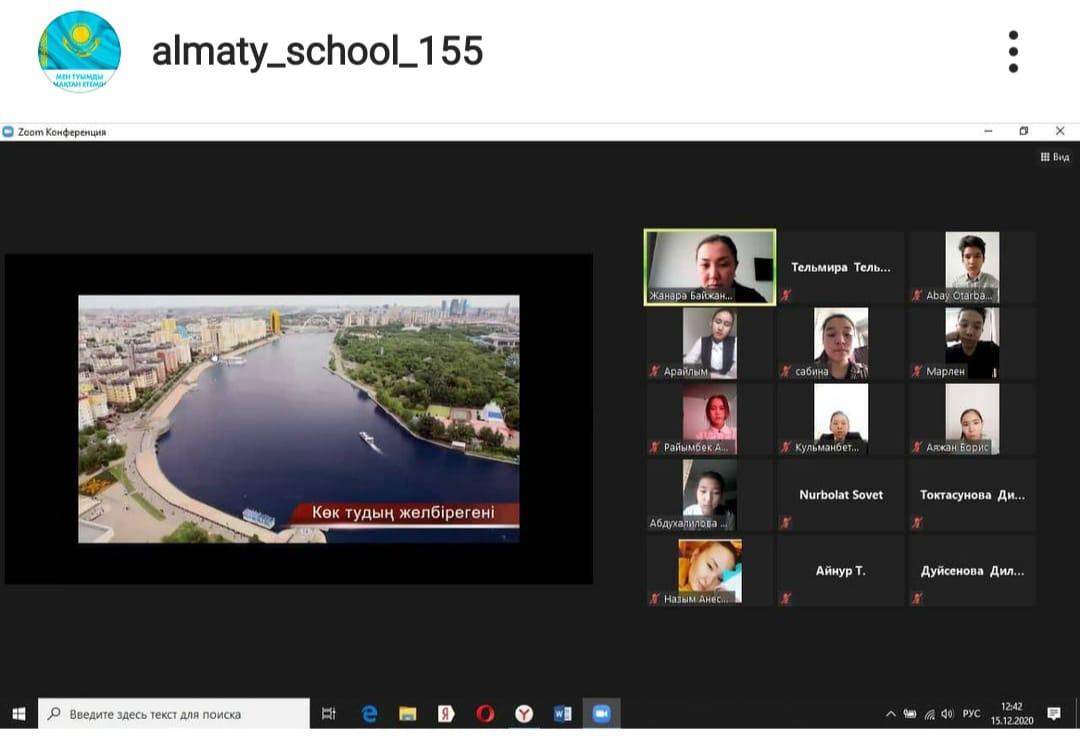The width and height of the screenshot is (1080, 736).
Task: Open the Вид view options menu
Action: click(1055, 157)
